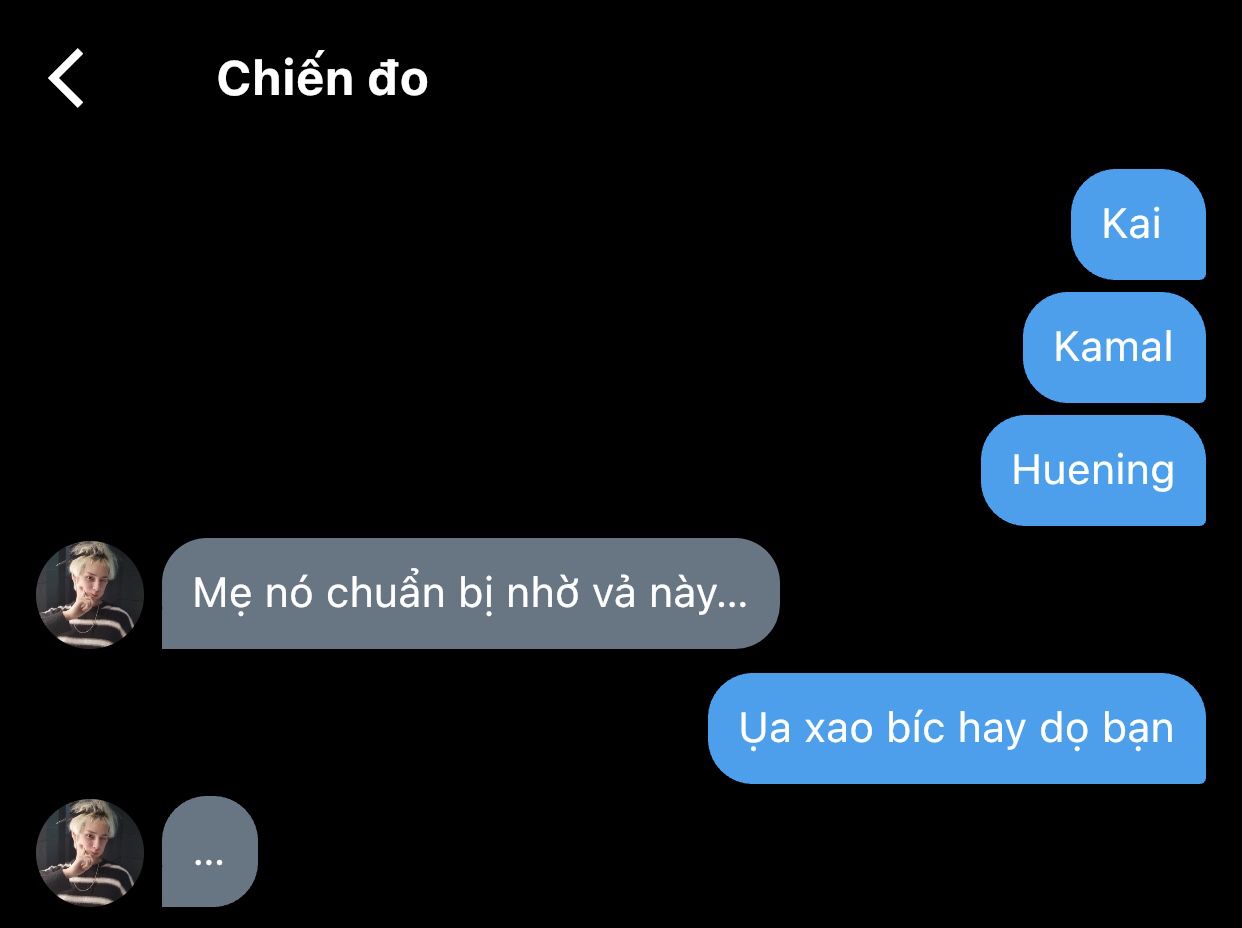Tap the avatar beside the ellipsis bubble

point(90,853)
